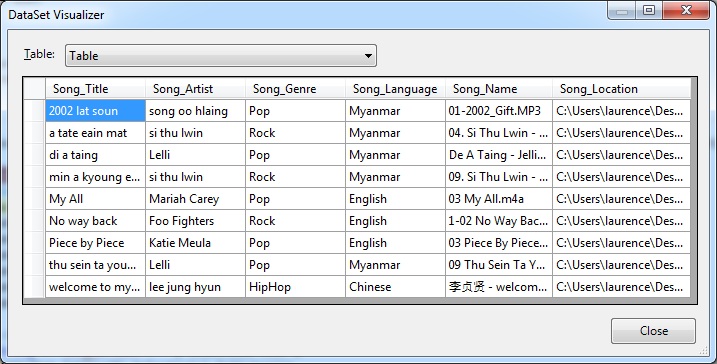Select the 'welcome to my...' cell
Image resolution: width=717 pixels, height=364 pixels.
pyautogui.click(x=95, y=287)
